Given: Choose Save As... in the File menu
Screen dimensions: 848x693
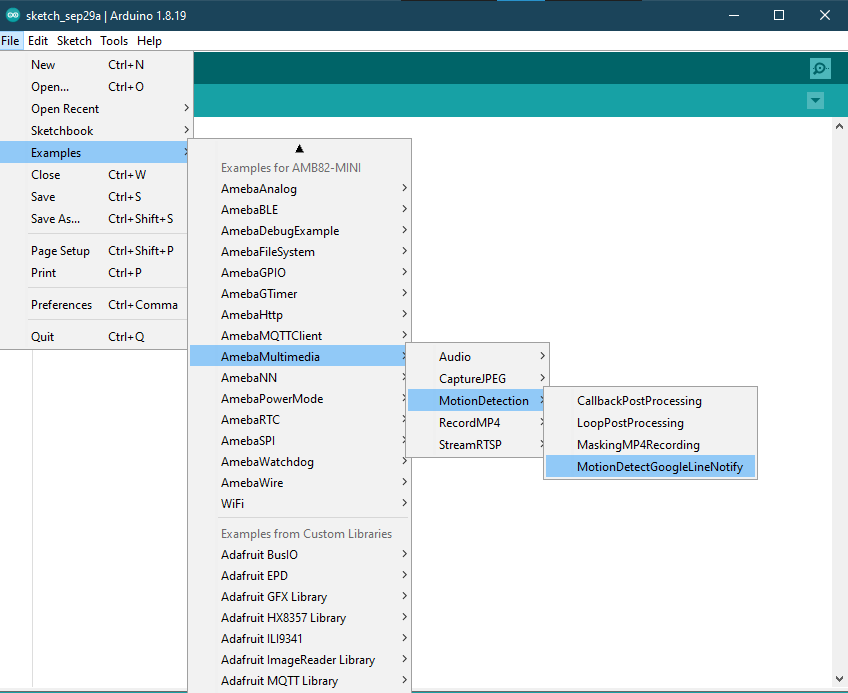Looking at the screenshot, I should pyautogui.click(x=96, y=219).
